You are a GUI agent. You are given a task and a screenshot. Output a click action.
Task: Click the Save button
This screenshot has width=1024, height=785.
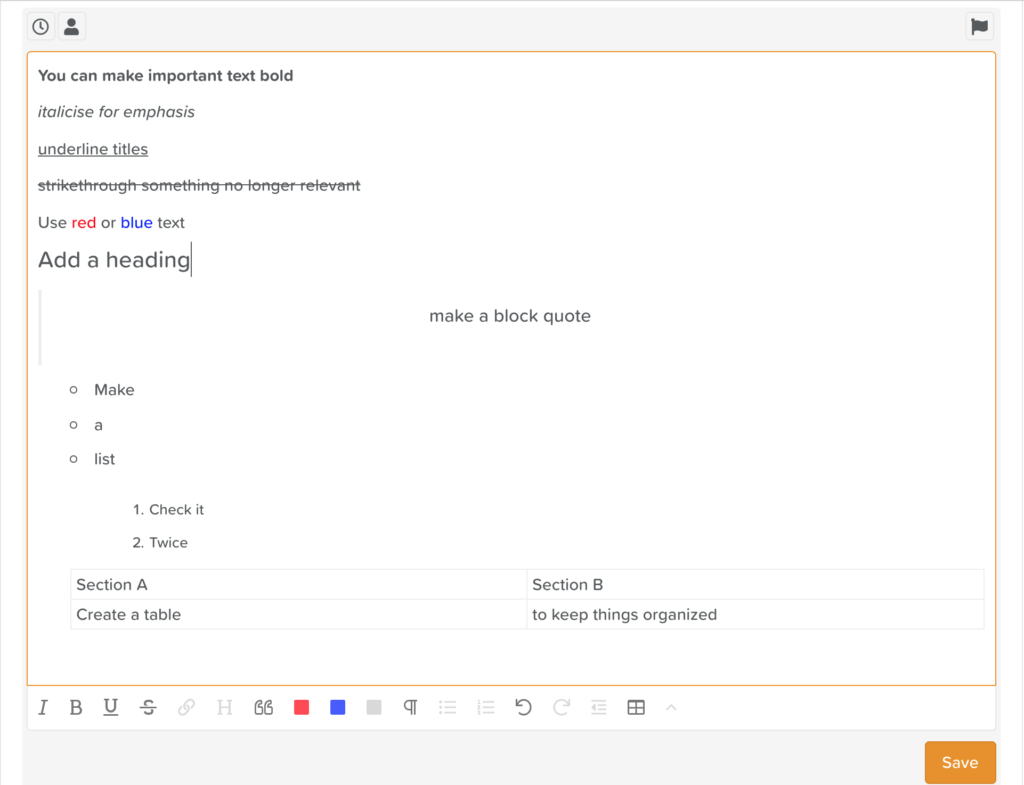[x=959, y=762]
